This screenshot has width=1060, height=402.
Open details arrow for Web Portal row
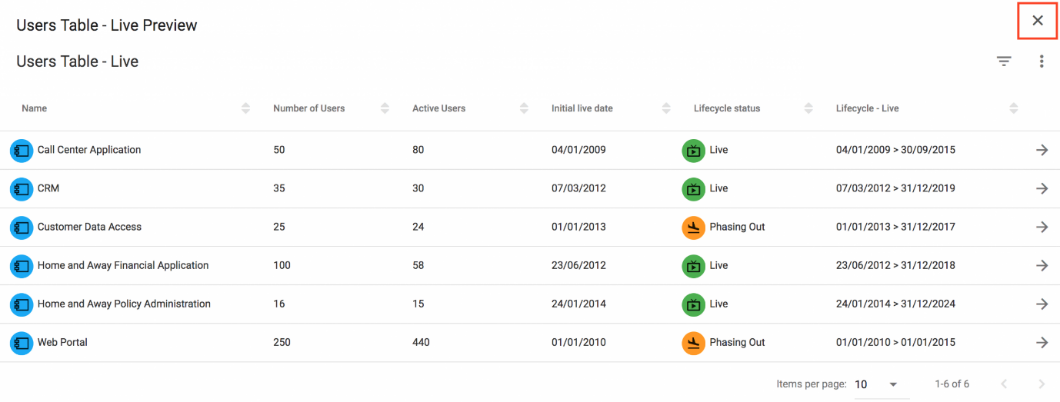tap(1042, 343)
